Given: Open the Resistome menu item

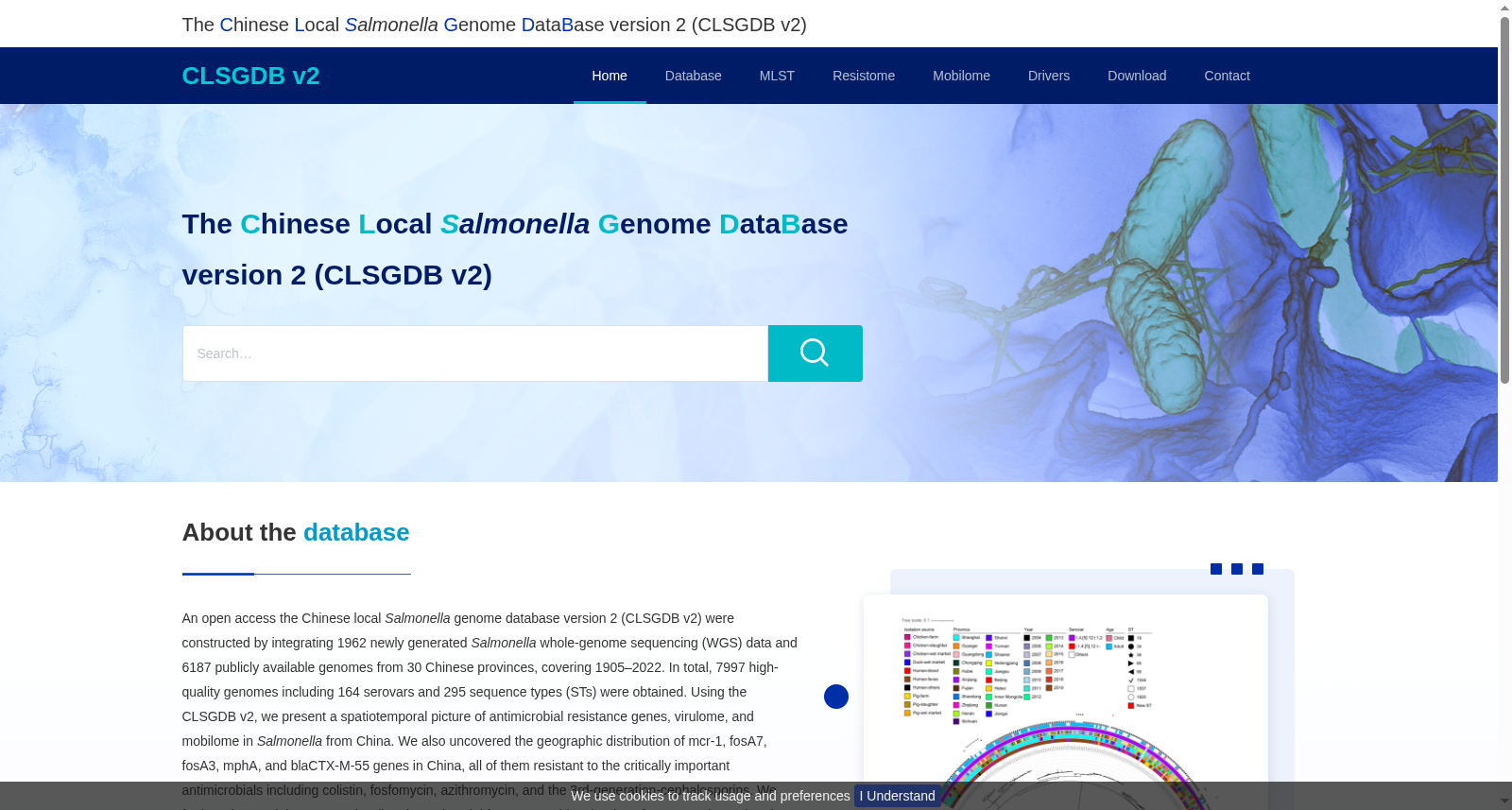Looking at the screenshot, I should pyautogui.click(x=864, y=76).
